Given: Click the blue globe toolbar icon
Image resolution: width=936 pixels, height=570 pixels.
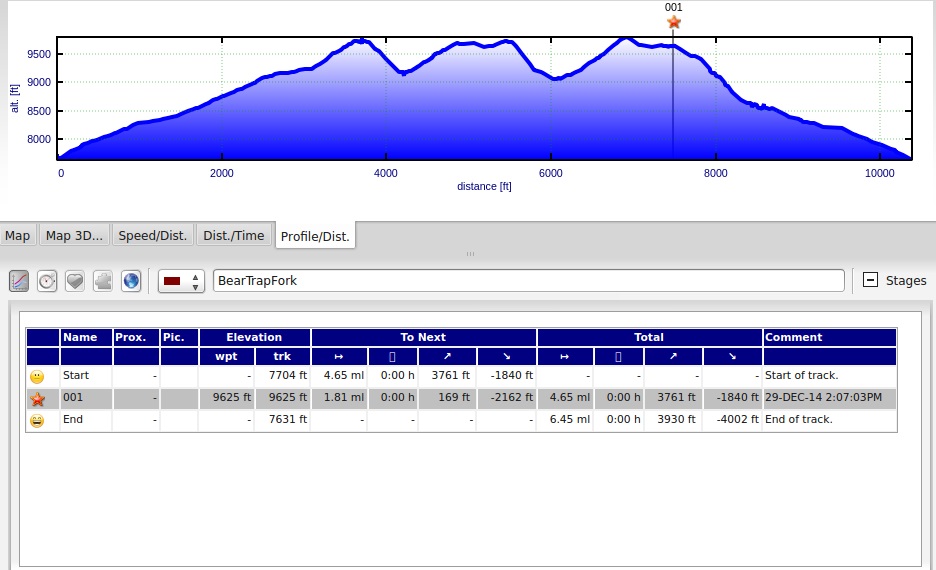Looking at the screenshot, I should point(131,281).
